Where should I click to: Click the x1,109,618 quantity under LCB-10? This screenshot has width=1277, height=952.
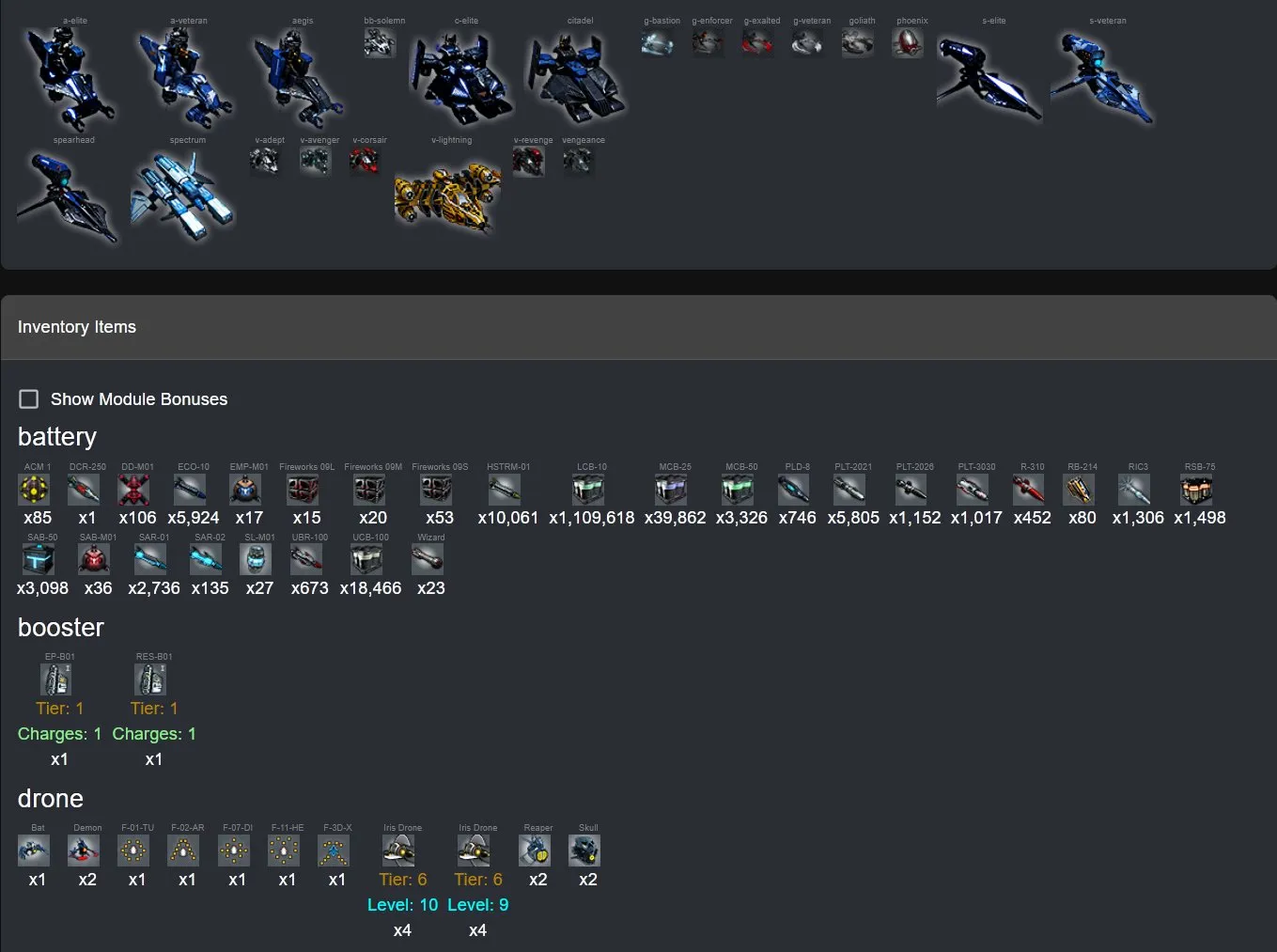click(x=592, y=518)
